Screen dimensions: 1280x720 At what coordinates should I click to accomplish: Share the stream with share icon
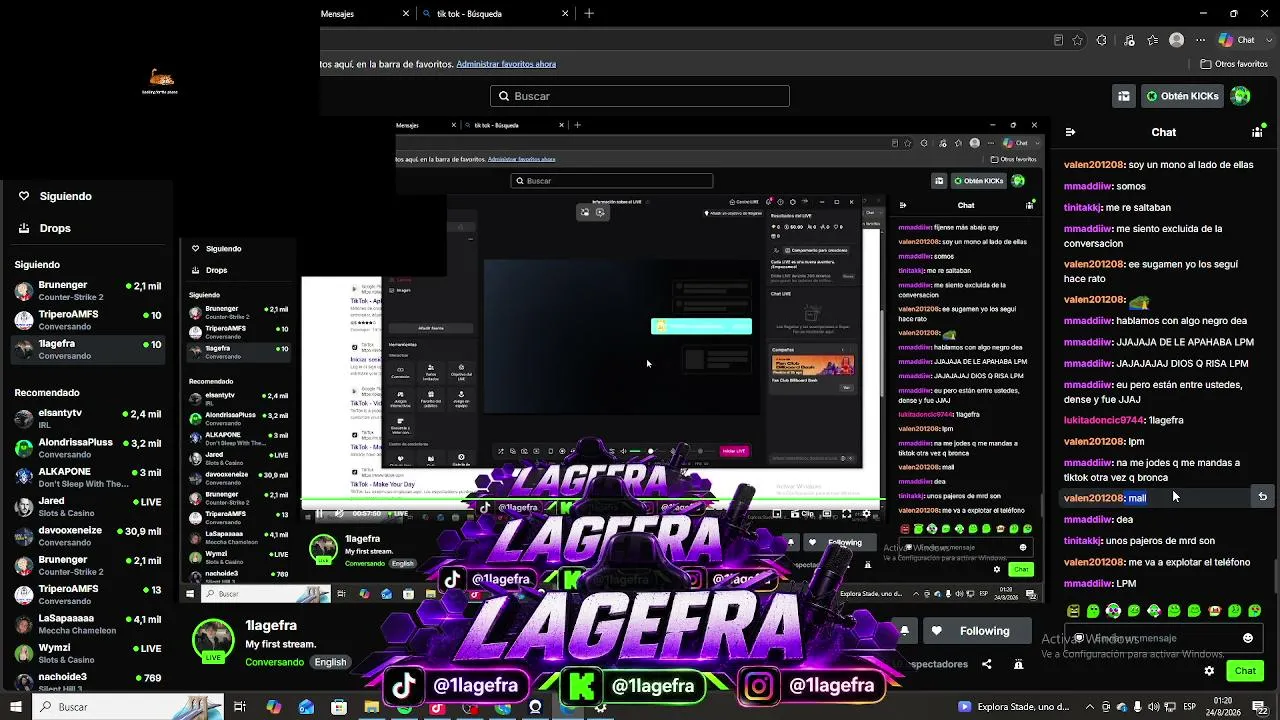tap(987, 664)
